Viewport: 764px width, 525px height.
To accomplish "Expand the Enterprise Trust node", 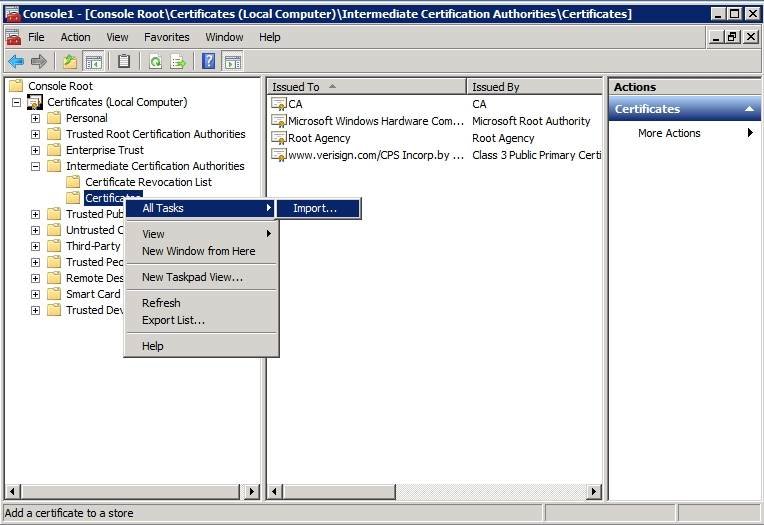I will (35, 151).
